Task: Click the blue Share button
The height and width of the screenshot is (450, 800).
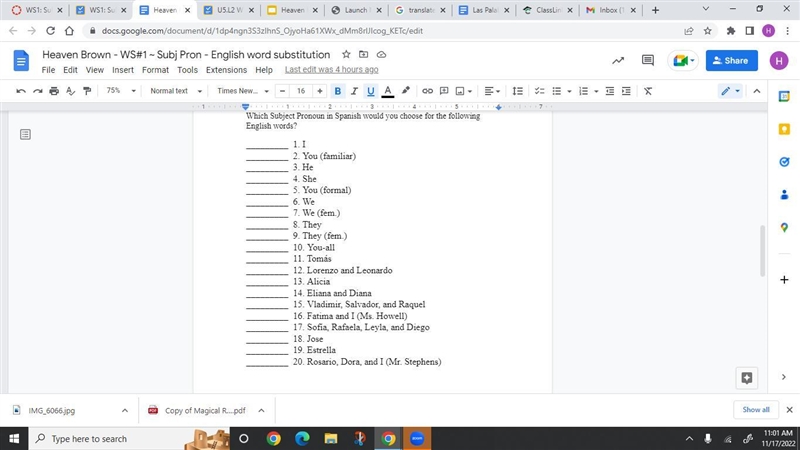Action: tap(731, 60)
